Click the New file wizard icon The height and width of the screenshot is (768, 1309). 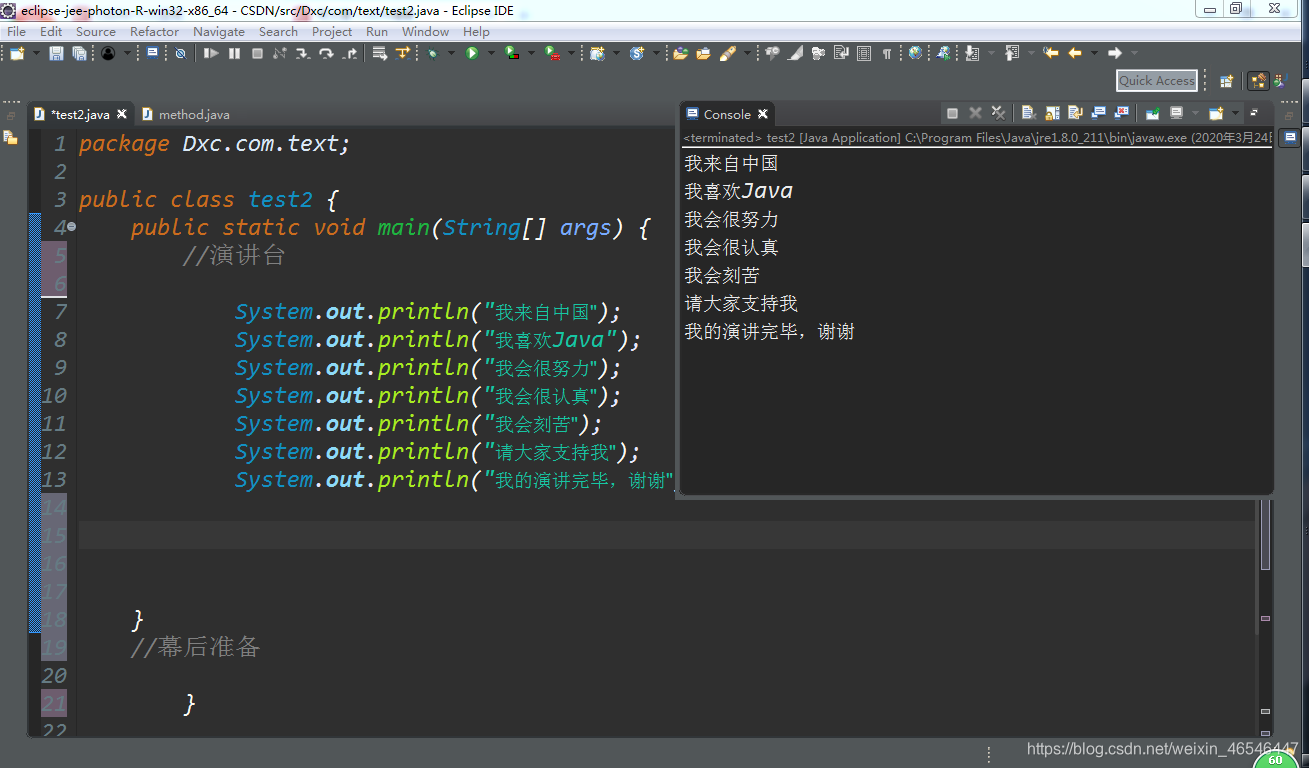[17, 53]
